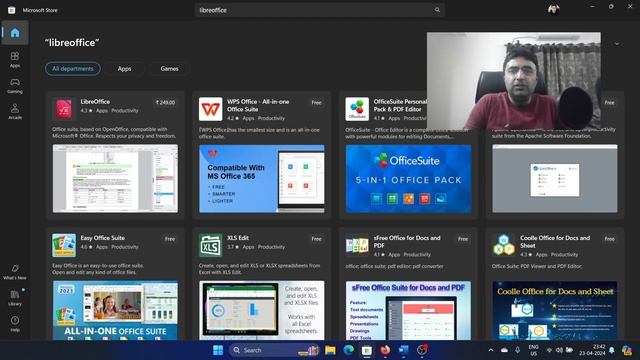Click XLS Edit title text
Screen dimensions: 640x360
238,238
